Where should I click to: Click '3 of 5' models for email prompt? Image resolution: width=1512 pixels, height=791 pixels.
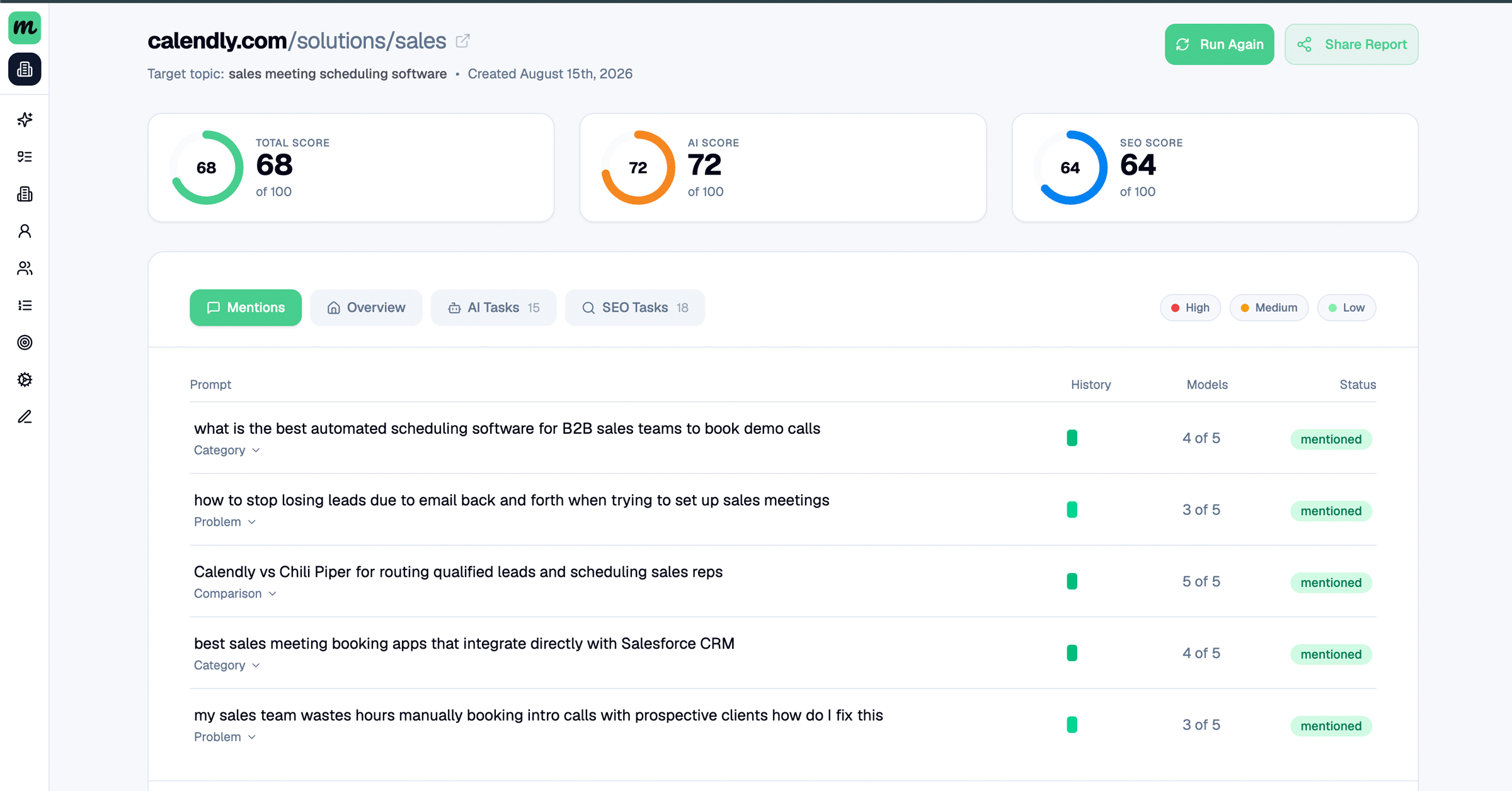[x=1201, y=510]
